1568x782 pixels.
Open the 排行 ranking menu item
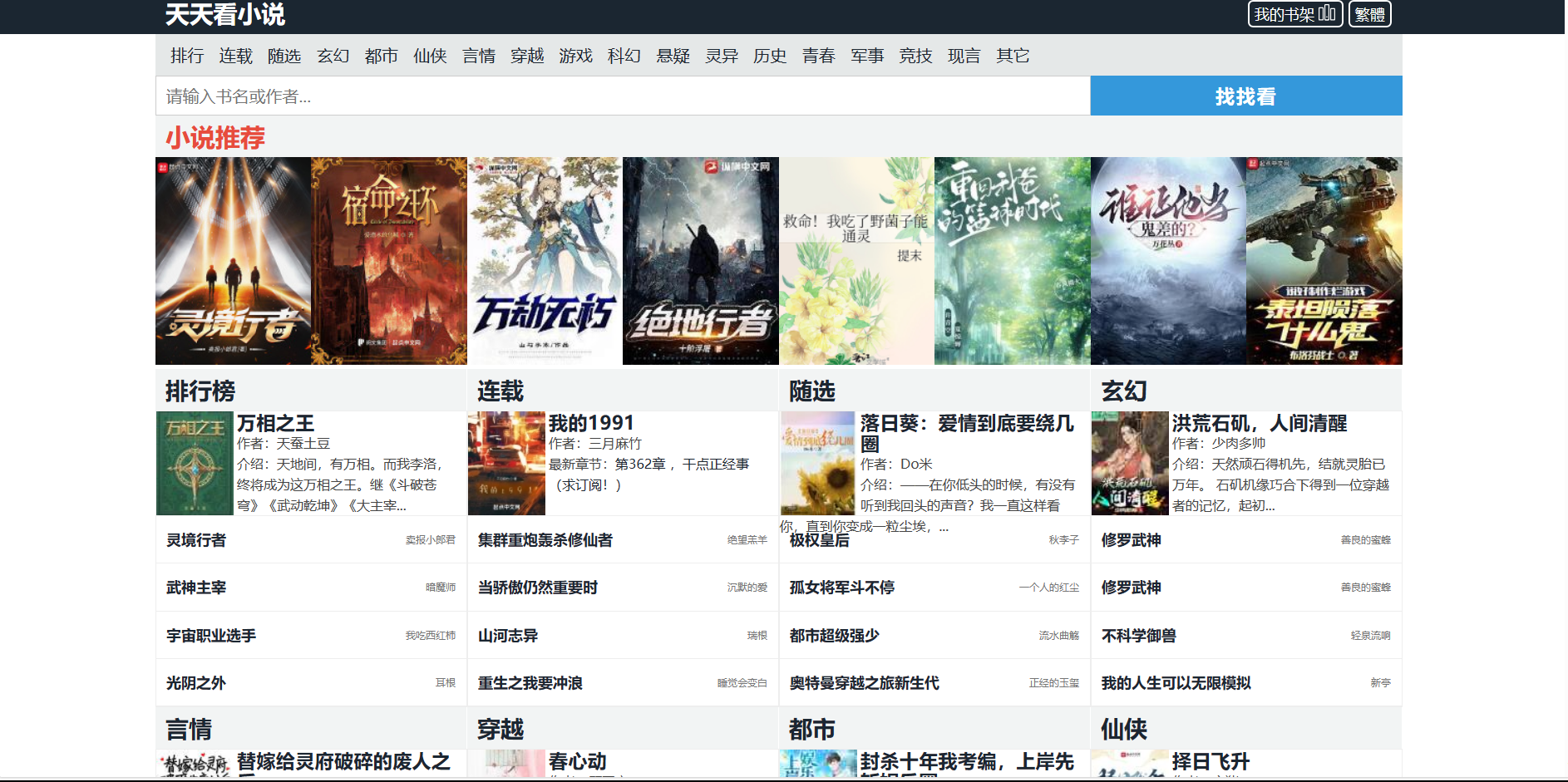coord(187,56)
